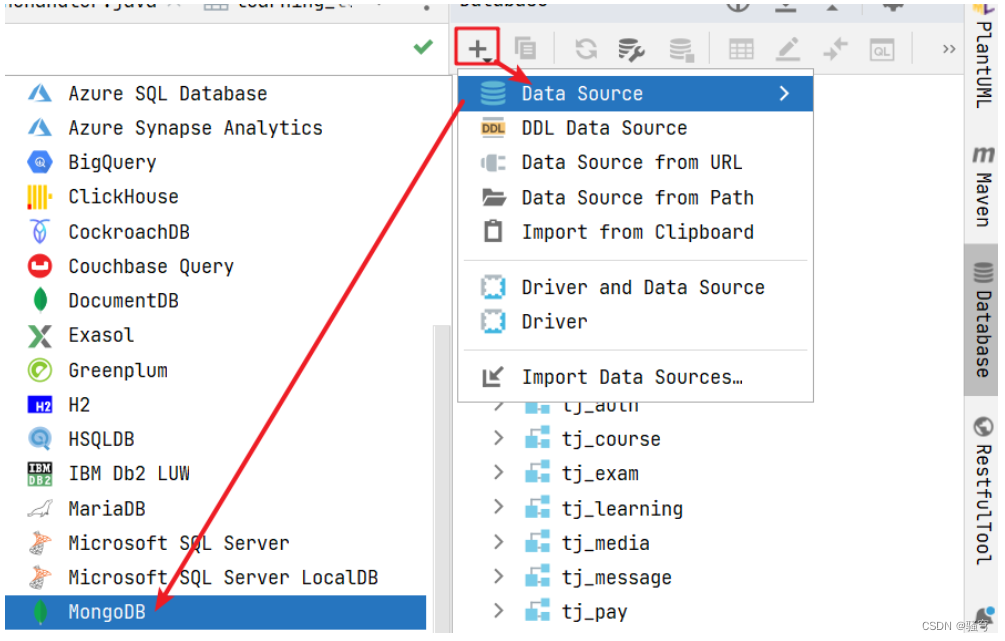Click the duplicate data source icon

(x=526, y=49)
